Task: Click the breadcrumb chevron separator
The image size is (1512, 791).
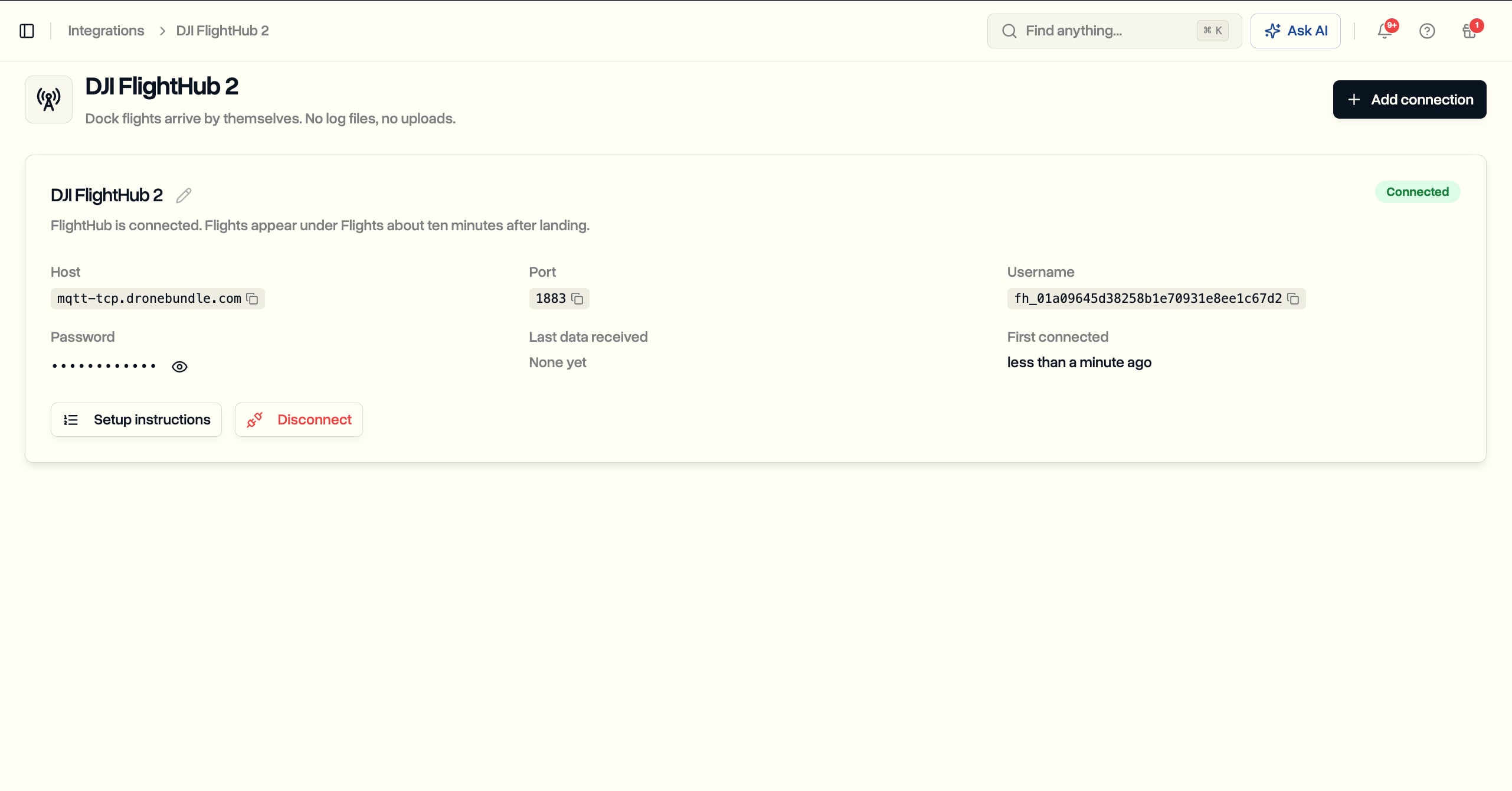Action: click(162, 31)
